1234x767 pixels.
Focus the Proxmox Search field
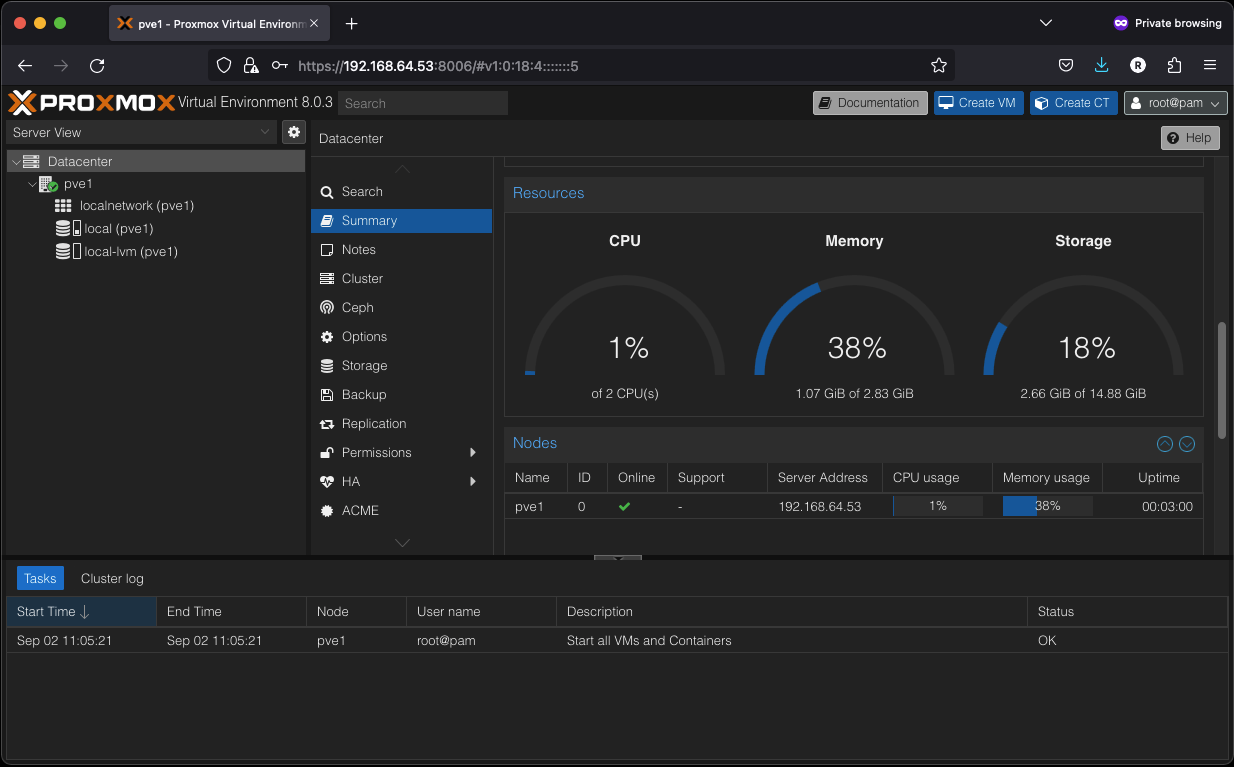coord(423,103)
